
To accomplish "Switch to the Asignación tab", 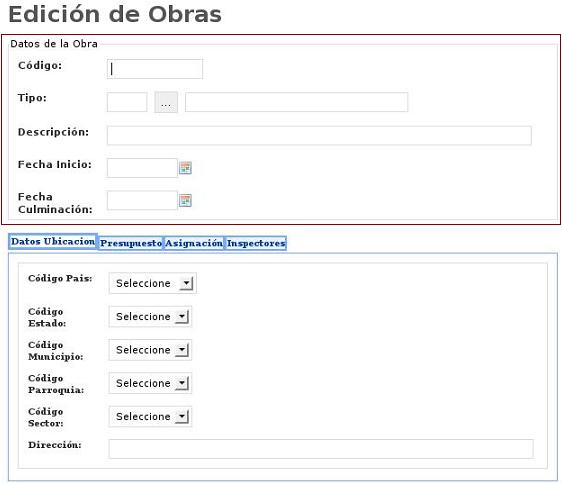I will pos(194,243).
